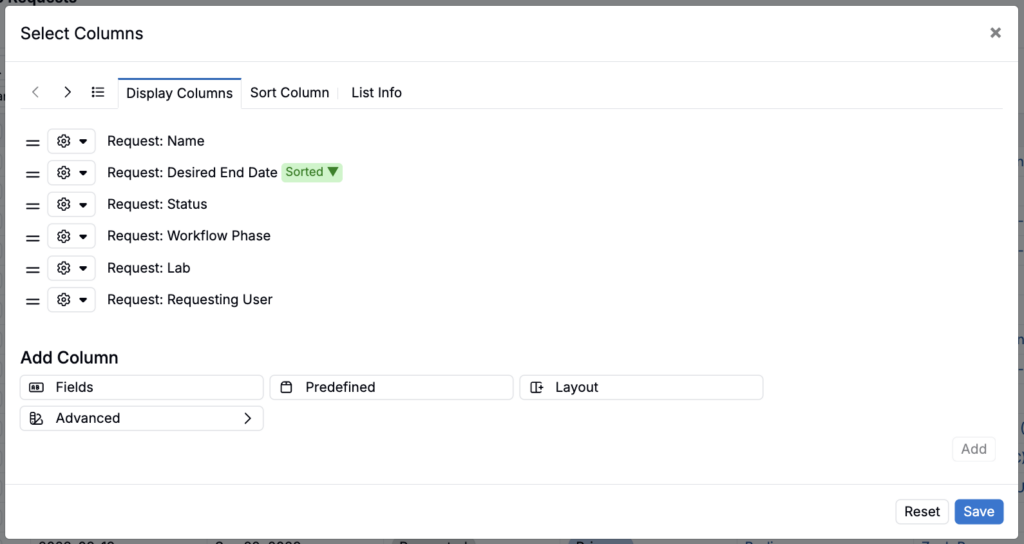Screen dimensions: 1024x544
Task: Click drag handle of Request: Lab row
Action: pos(33,269)
